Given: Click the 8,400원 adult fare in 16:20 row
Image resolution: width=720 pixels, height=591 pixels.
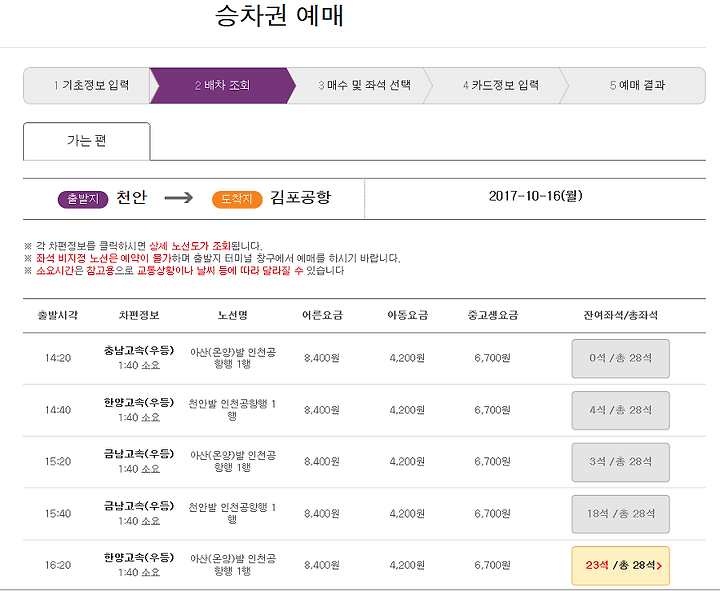Looking at the screenshot, I should (x=322, y=565).
